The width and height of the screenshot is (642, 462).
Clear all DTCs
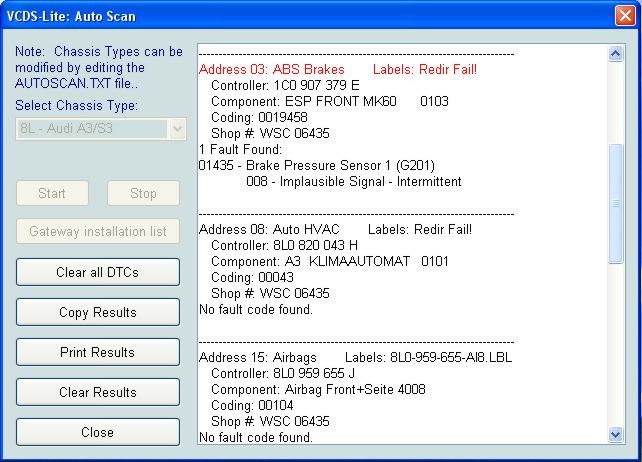(x=98, y=272)
